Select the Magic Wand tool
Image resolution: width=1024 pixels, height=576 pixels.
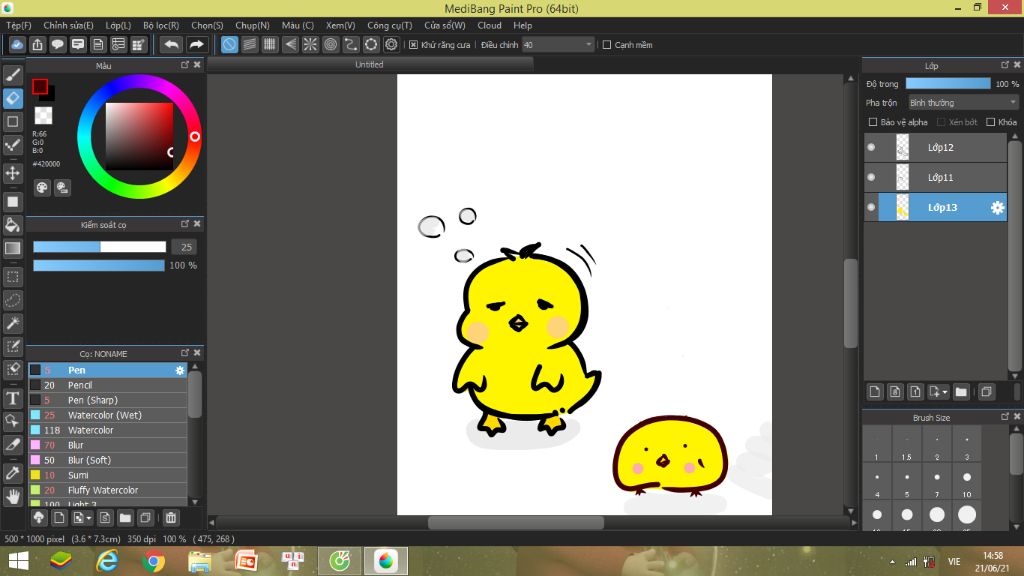click(x=12, y=323)
